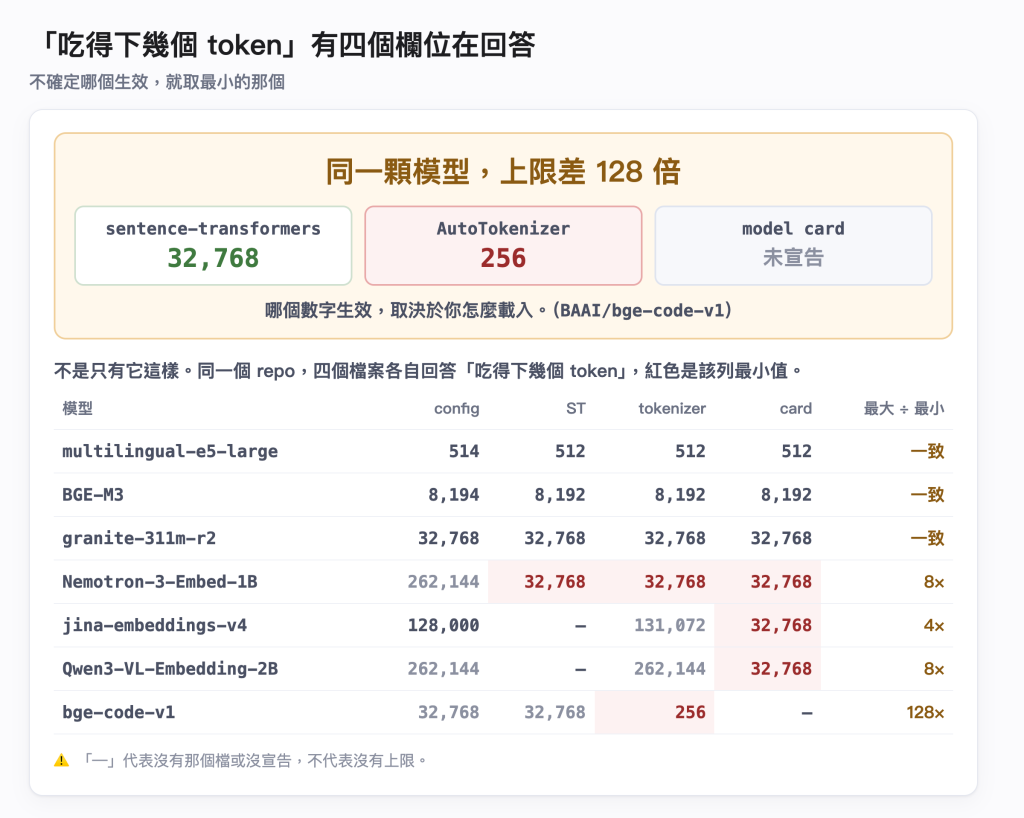Click the tokenizer 32,768 value for granite-311m-r2
Screen dimensions: 1024x818
pyautogui.click(x=675, y=538)
